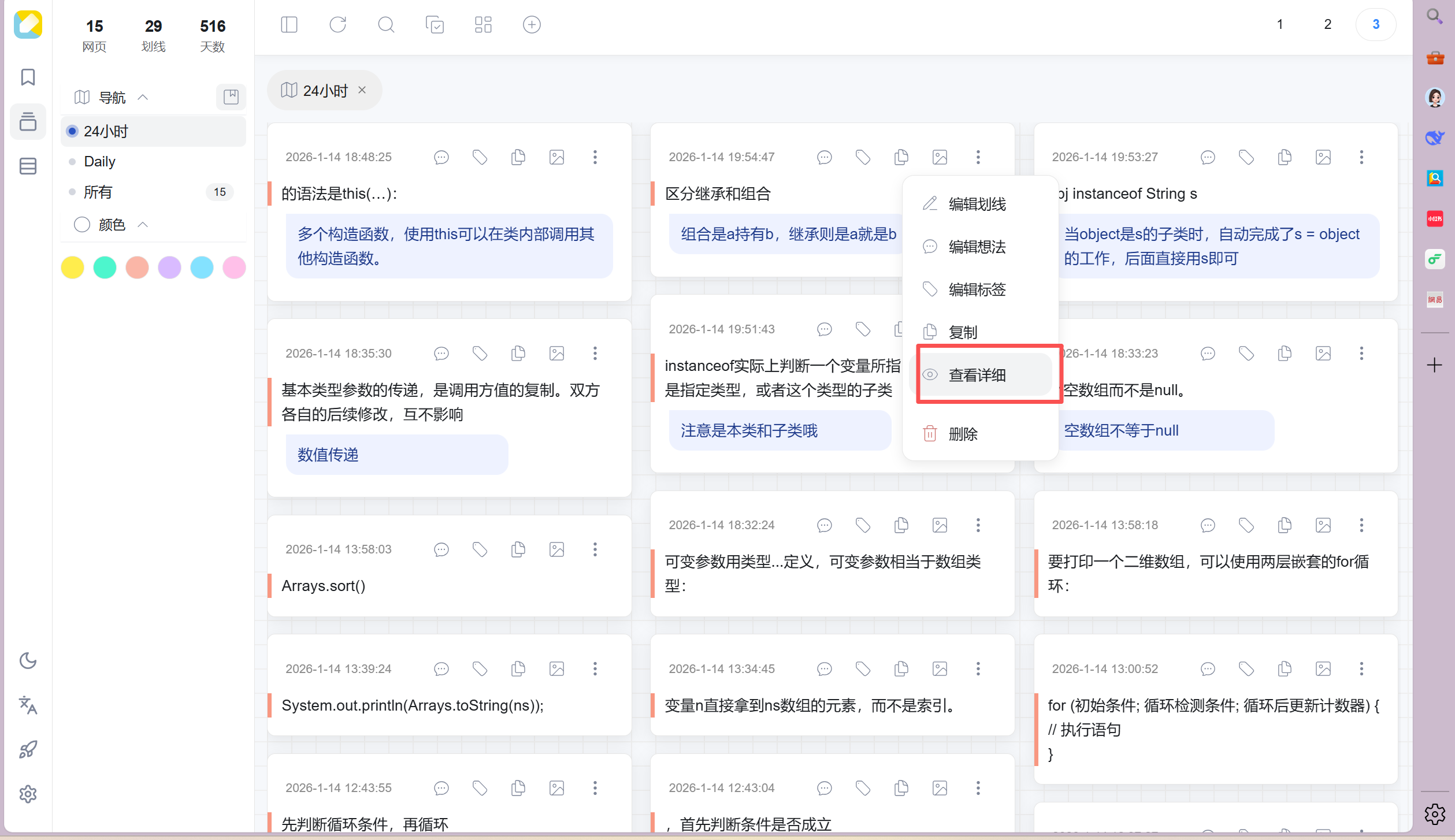Viewport: 1455px width, 840px height.
Task: Pick the yellow color swatch
Action: tap(73, 267)
